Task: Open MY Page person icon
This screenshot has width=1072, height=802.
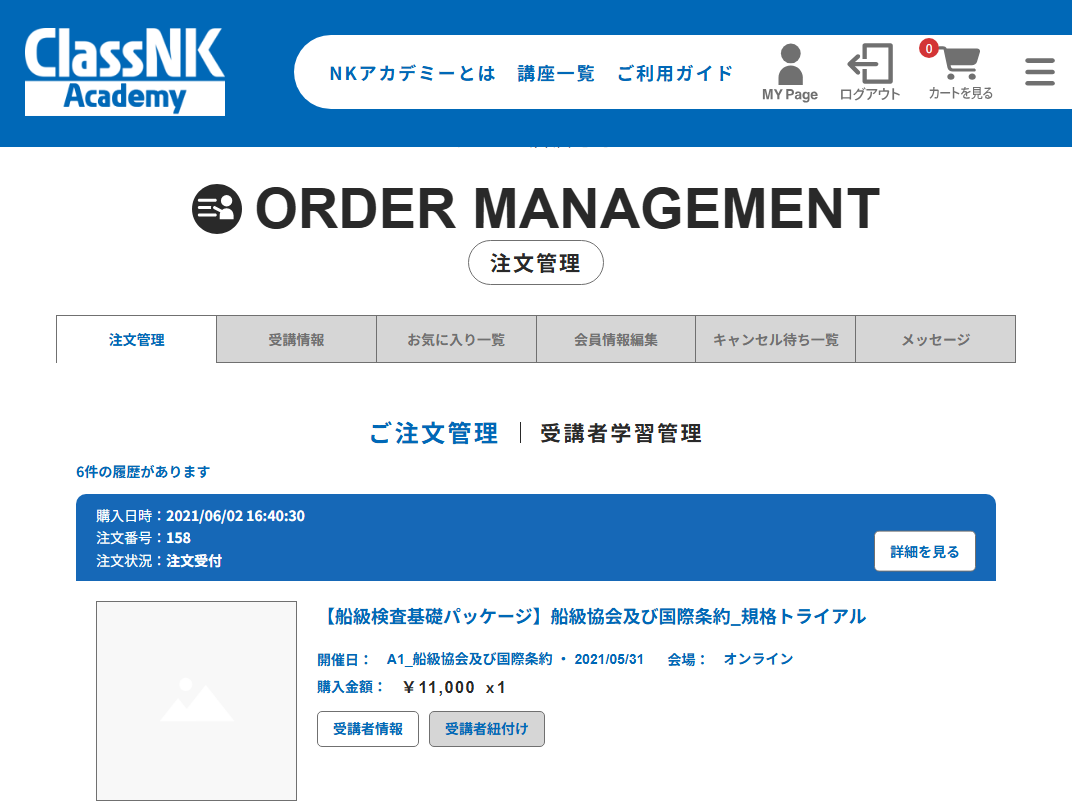Action: (x=790, y=65)
